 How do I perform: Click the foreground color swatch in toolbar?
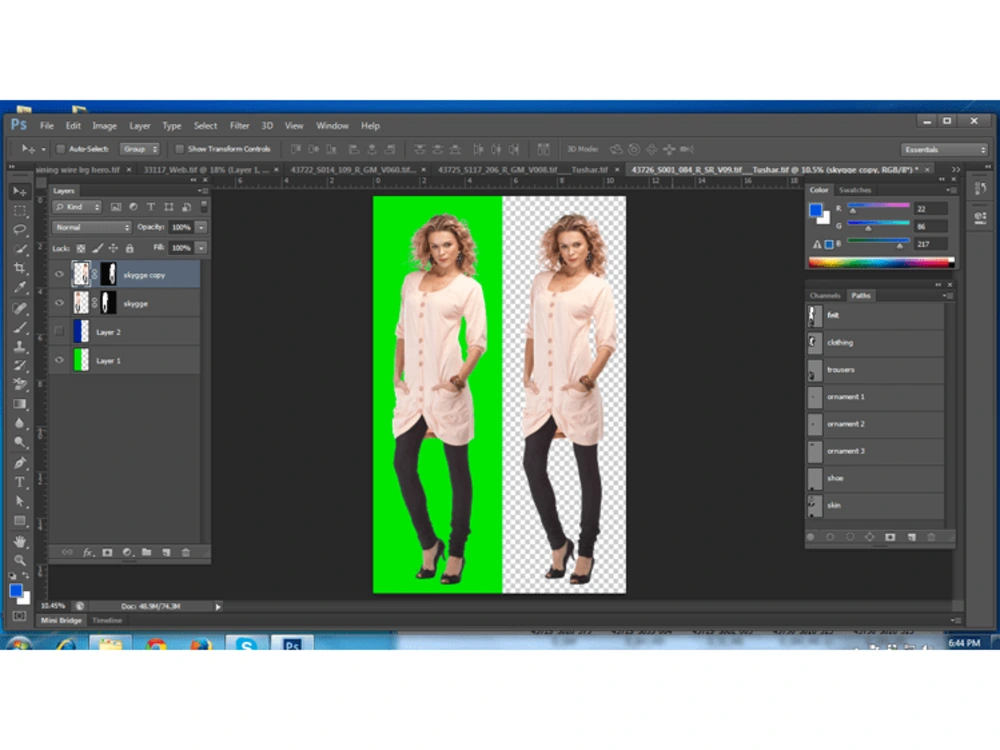click(x=16, y=590)
